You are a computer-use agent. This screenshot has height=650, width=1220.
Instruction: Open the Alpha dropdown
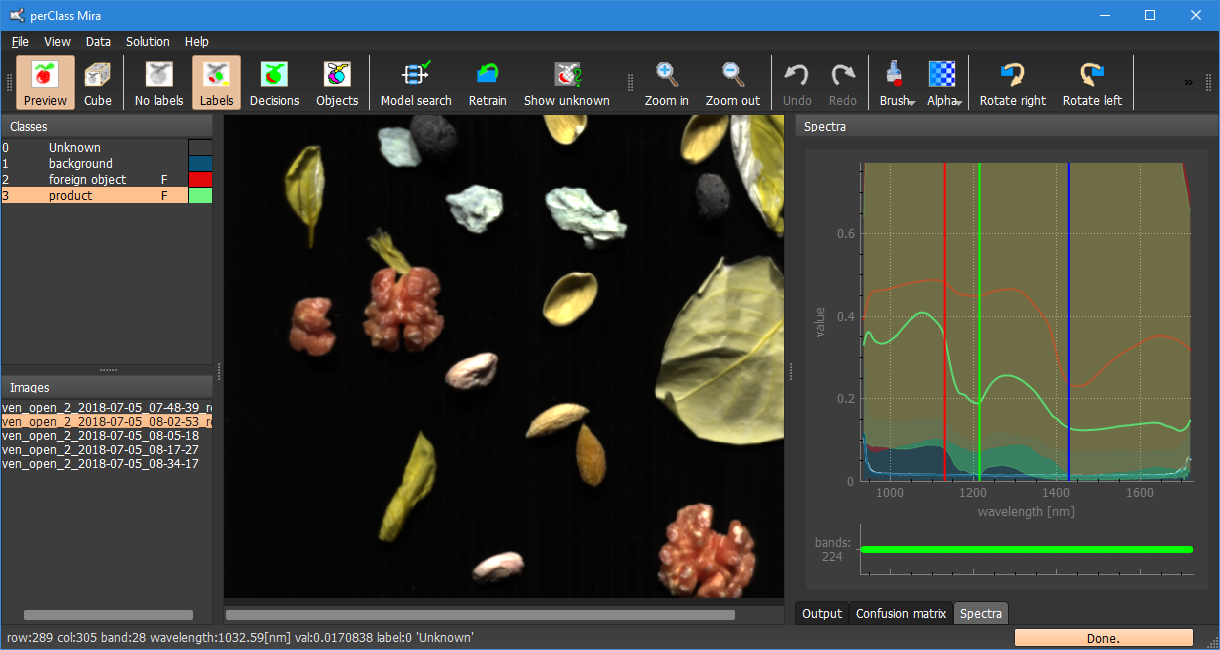[x=943, y=83]
